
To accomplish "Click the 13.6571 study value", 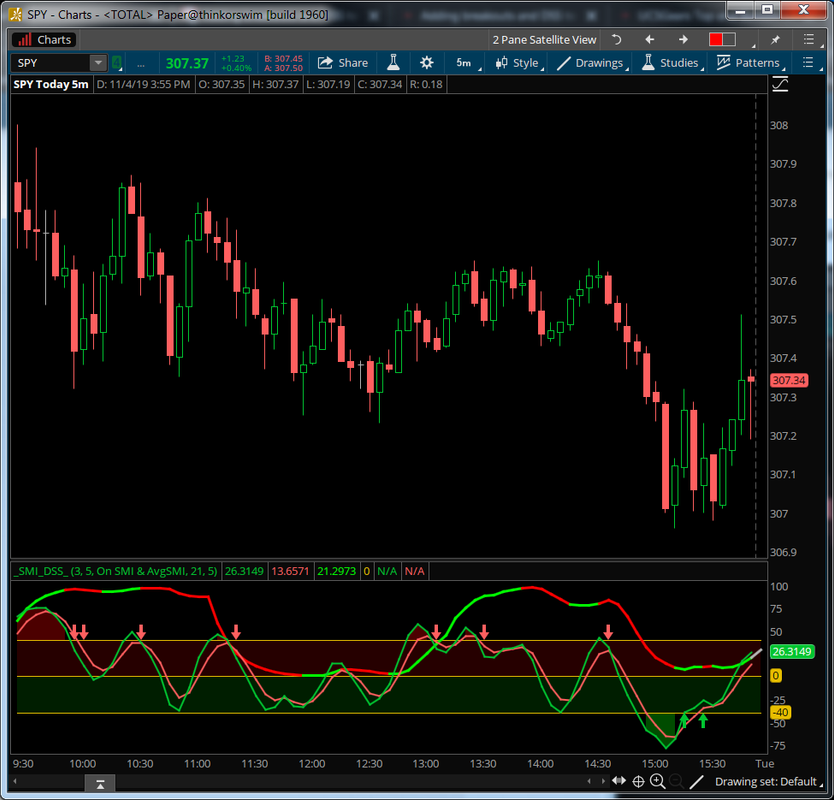I will click(x=290, y=571).
